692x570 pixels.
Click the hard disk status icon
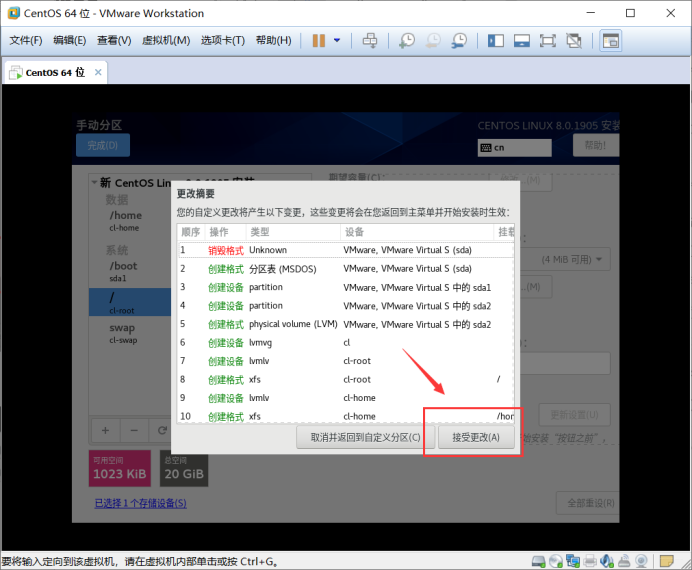click(538, 561)
